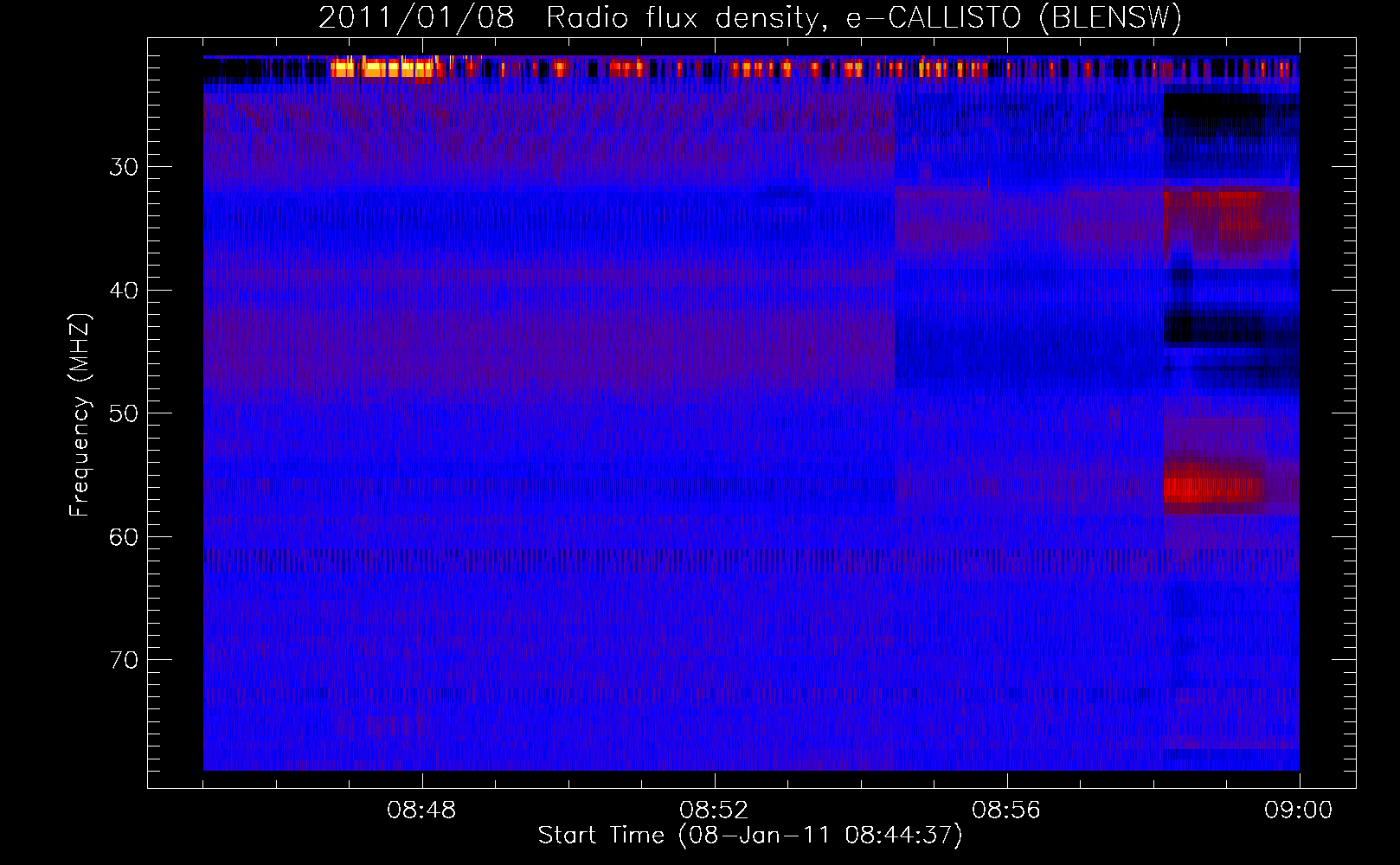The width and height of the screenshot is (1400, 865).
Task: Click the 08:48 time tick label
Action: [x=421, y=811]
